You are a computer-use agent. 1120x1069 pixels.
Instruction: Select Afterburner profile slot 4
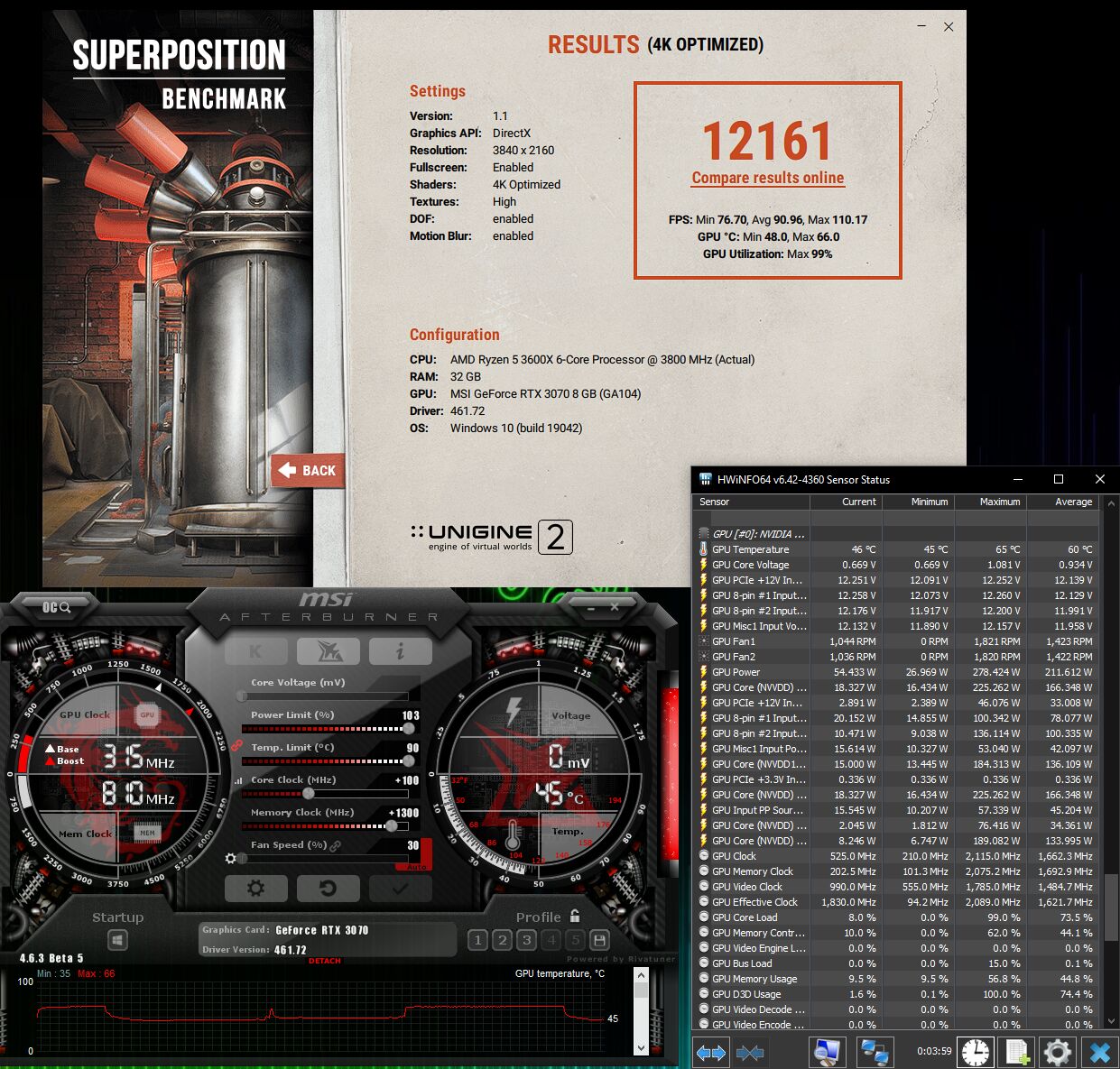[x=551, y=940]
